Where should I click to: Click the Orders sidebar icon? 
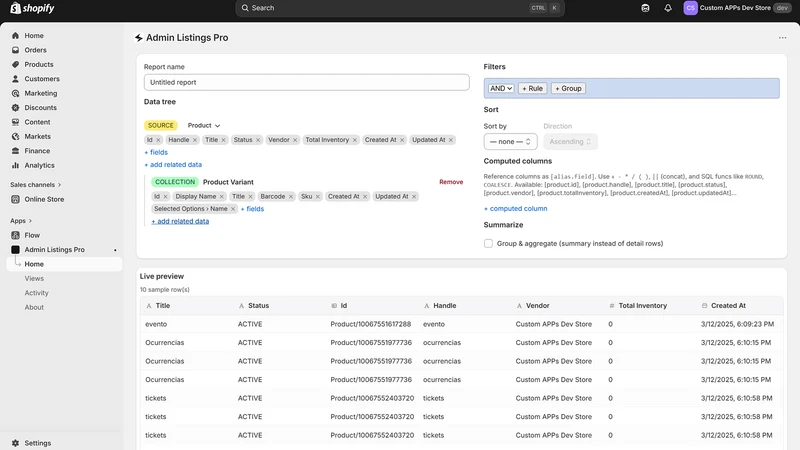pos(15,50)
